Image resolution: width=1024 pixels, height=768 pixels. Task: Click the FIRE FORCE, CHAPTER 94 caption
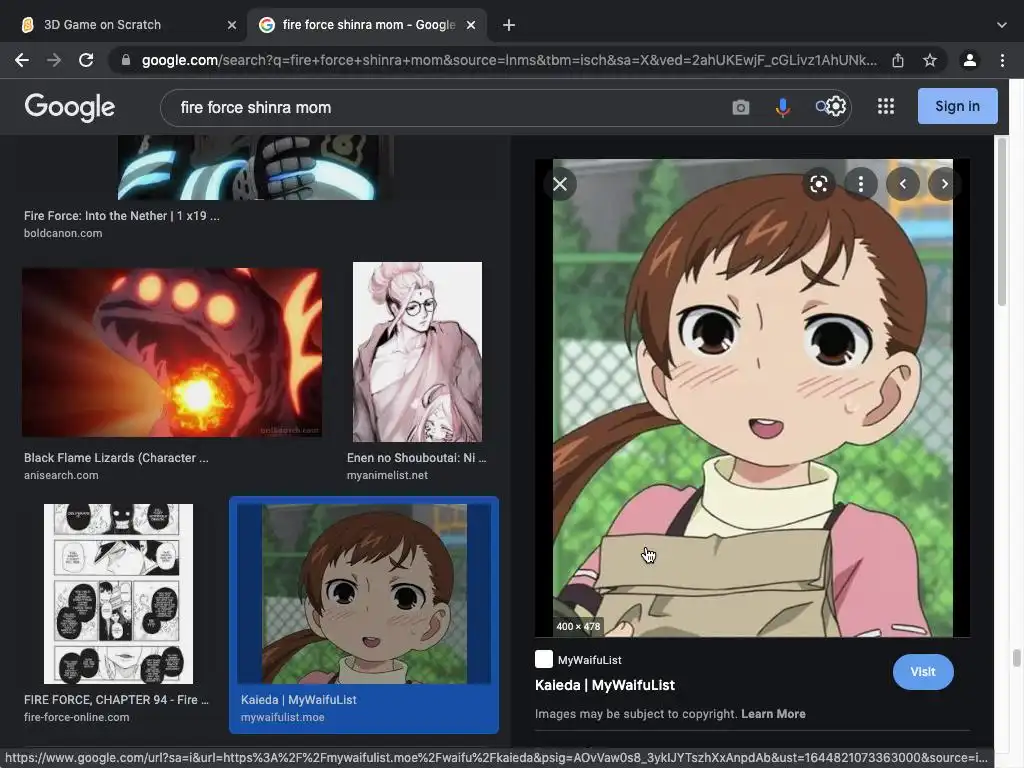(x=116, y=699)
